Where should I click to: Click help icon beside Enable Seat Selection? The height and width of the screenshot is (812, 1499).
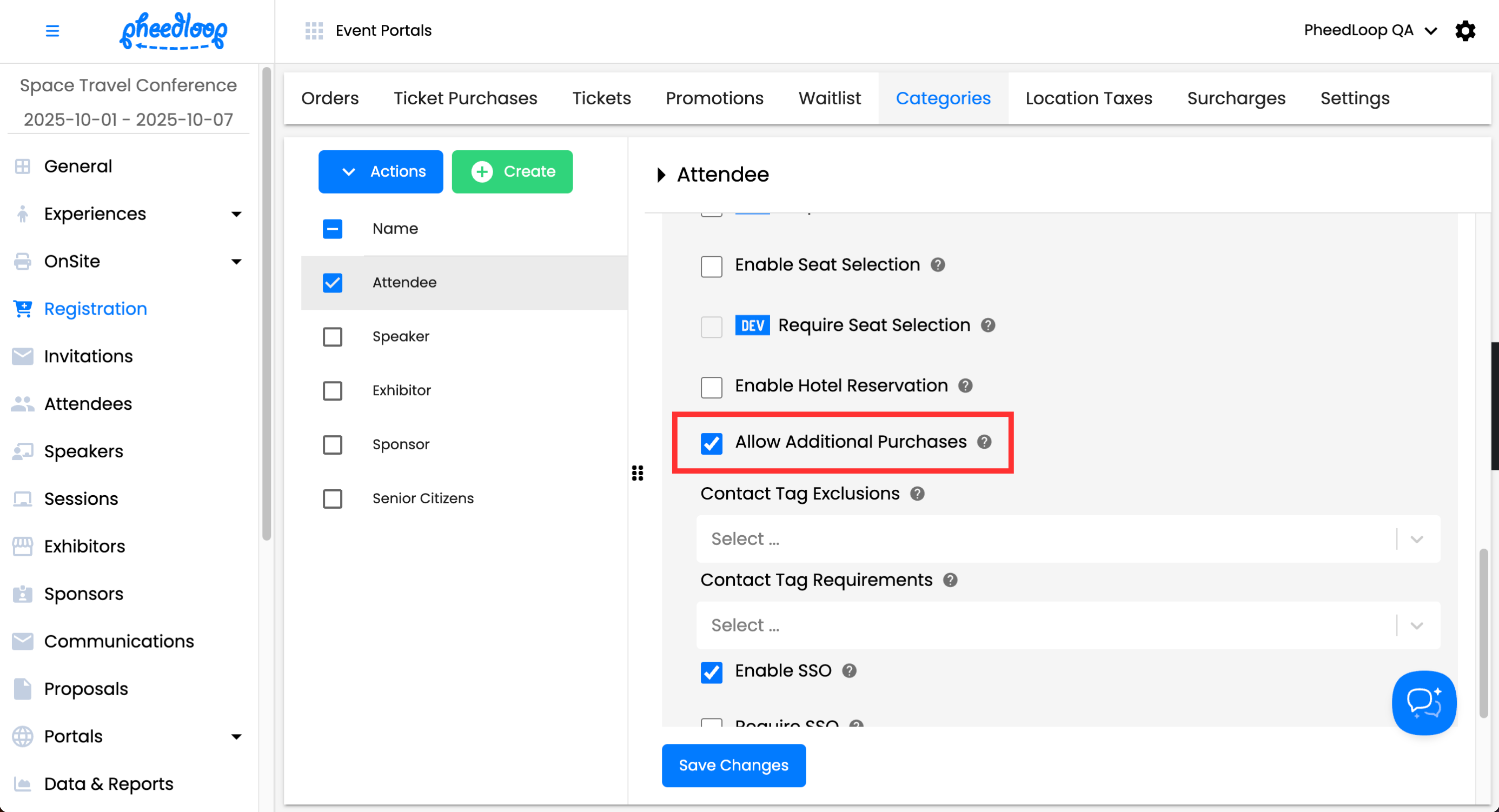tap(938, 265)
